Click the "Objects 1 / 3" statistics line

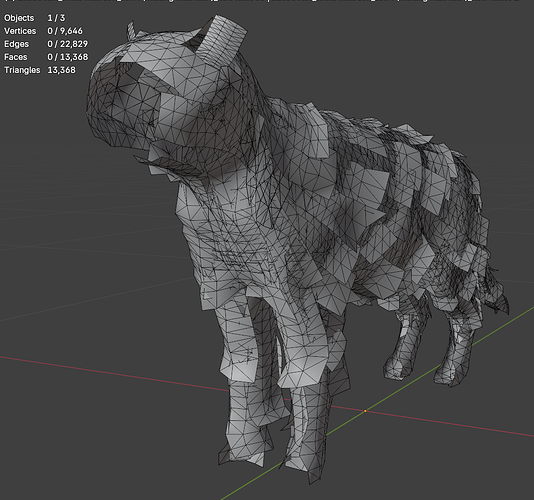click(x=34, y=18)
